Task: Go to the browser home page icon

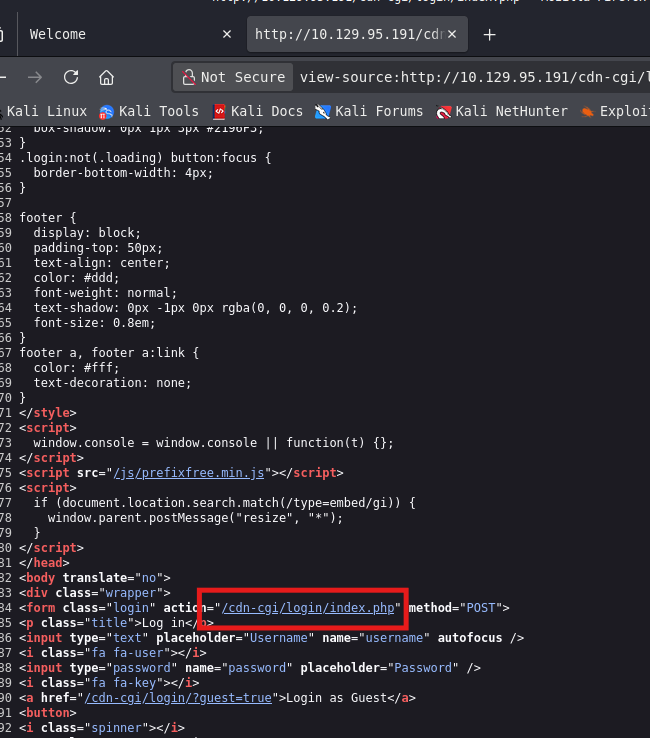Action: click(106, 77)
